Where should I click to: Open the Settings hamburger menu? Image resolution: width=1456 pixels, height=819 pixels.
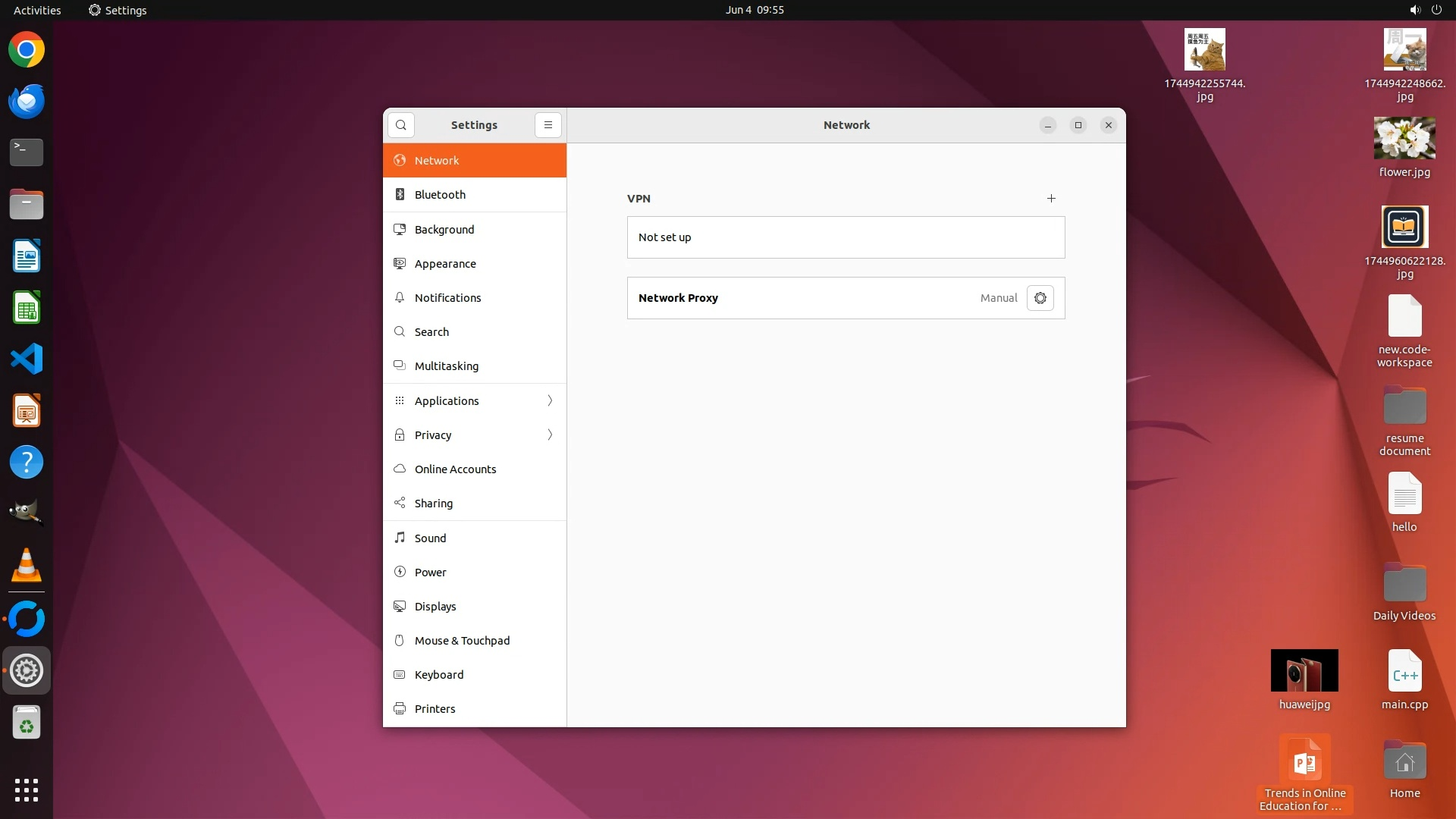pyautogui.click(x=548, y=125)
